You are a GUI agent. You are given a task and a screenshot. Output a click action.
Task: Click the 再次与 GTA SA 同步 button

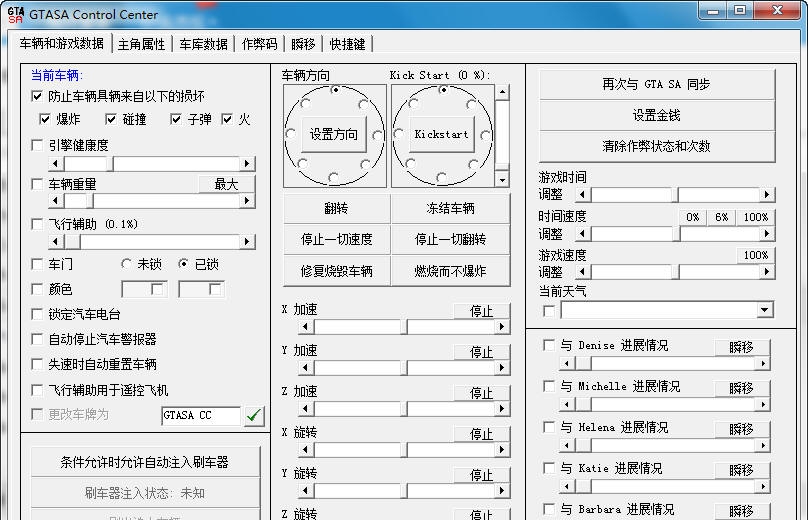point(656,84)
